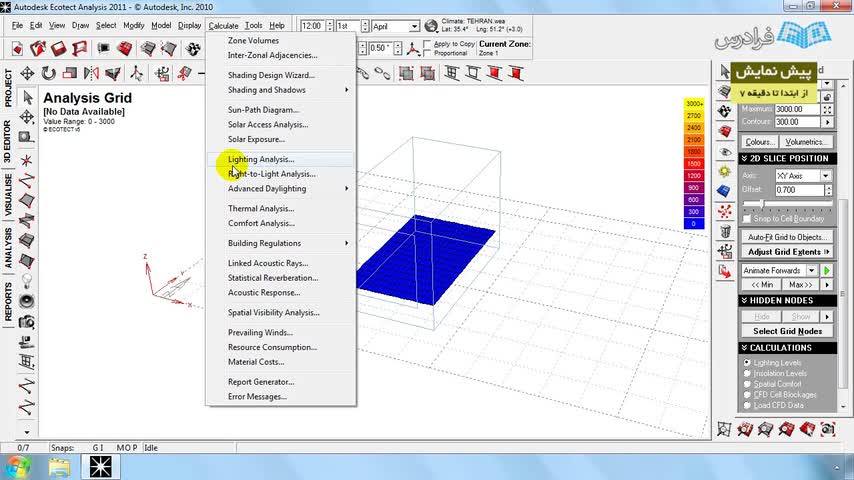
Task: Choose Sun-Path Diagram menu entry
Action: coord(281,110)
